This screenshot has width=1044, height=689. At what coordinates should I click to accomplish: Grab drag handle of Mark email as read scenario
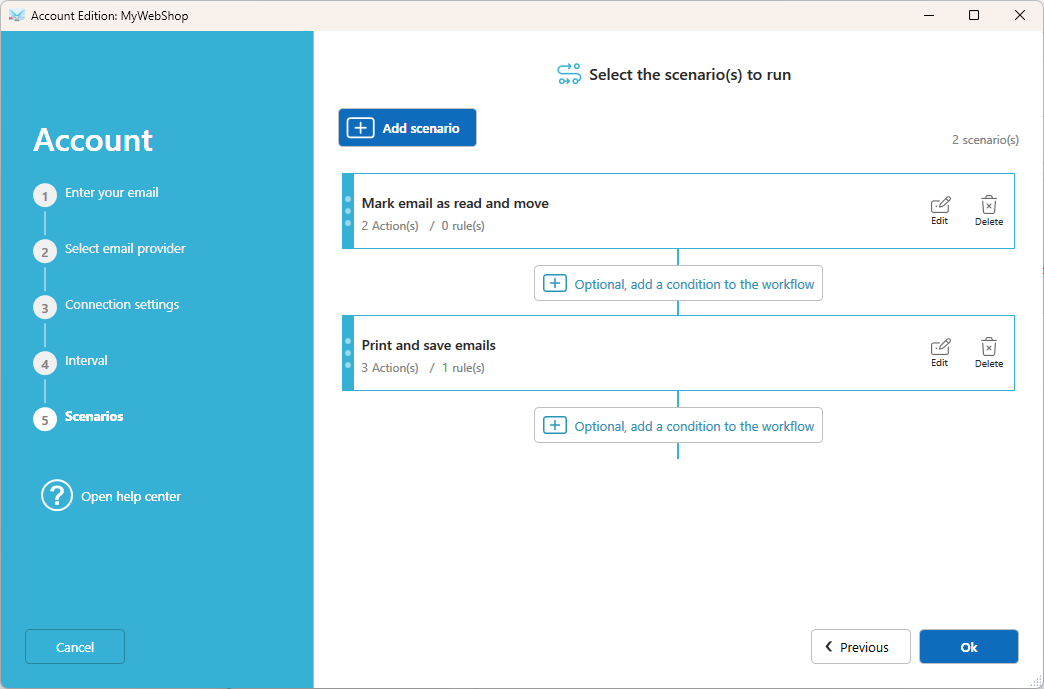[x=348, y=211]
